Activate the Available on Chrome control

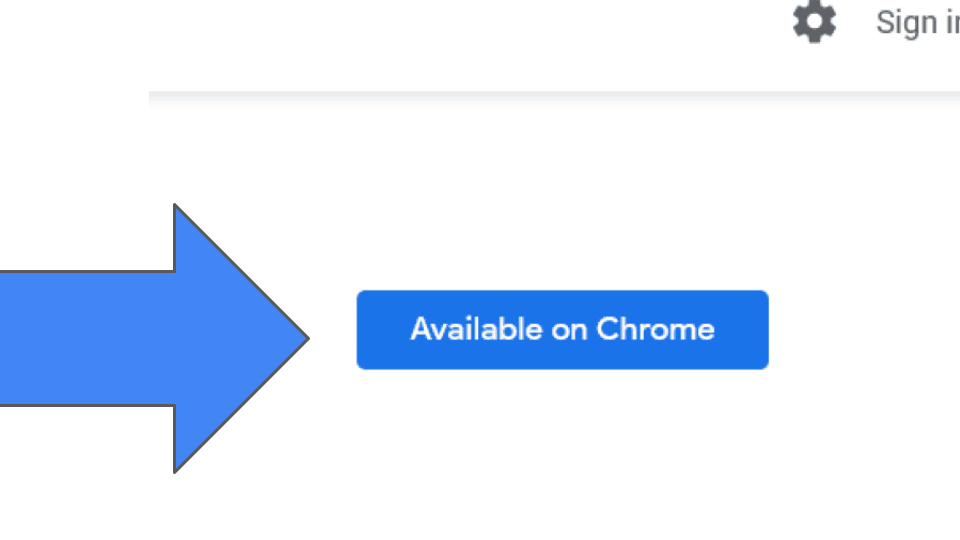(562, 329)
